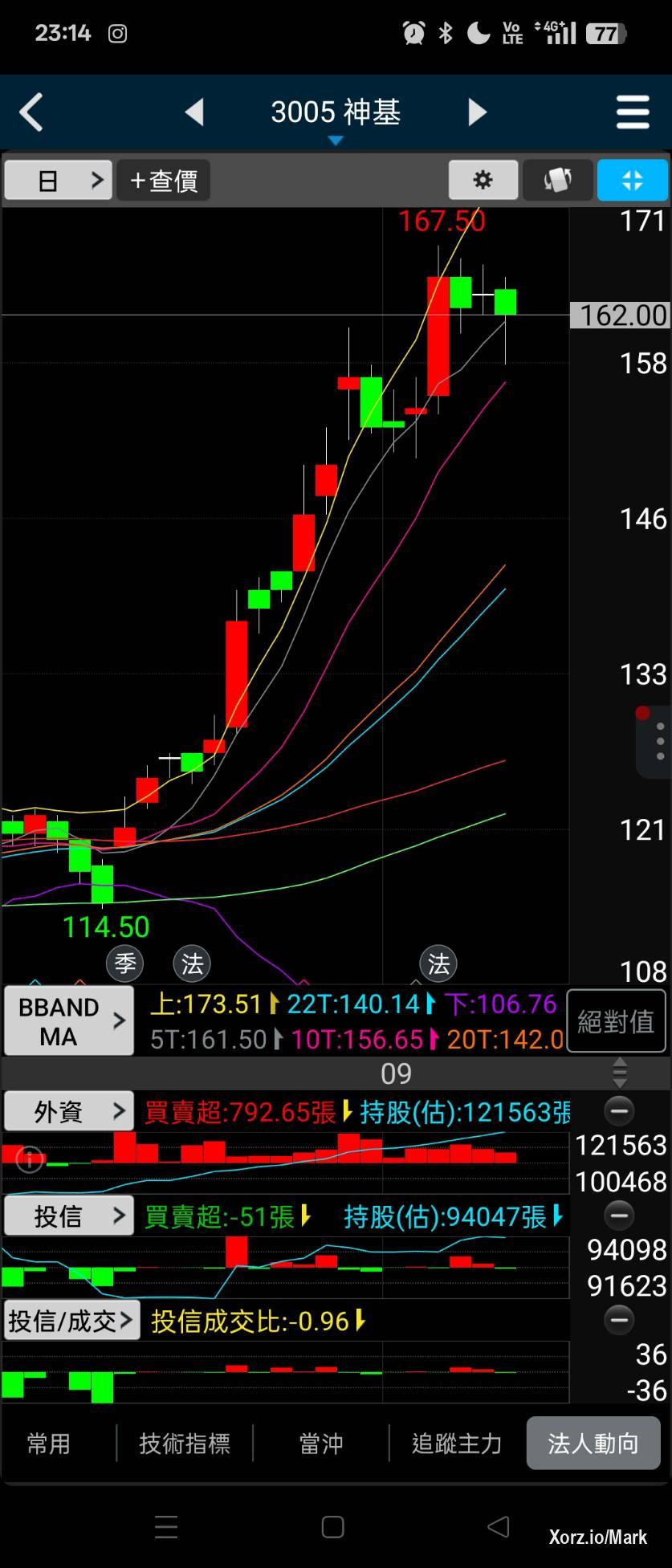This screenshot has height=1568, width=672.
Task: Expand the BBAND MA indicator selector
Action: pyautogui.click(x=68, y=1021)
